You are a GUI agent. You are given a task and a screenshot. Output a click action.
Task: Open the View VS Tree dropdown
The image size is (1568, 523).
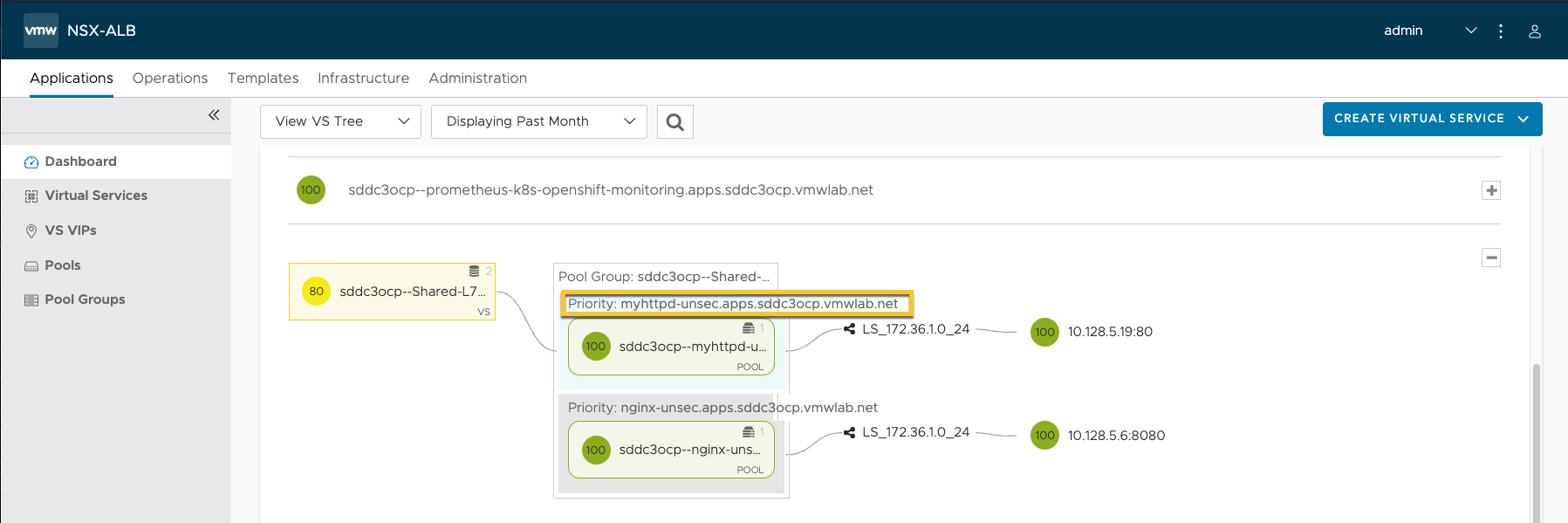(340, 122)
